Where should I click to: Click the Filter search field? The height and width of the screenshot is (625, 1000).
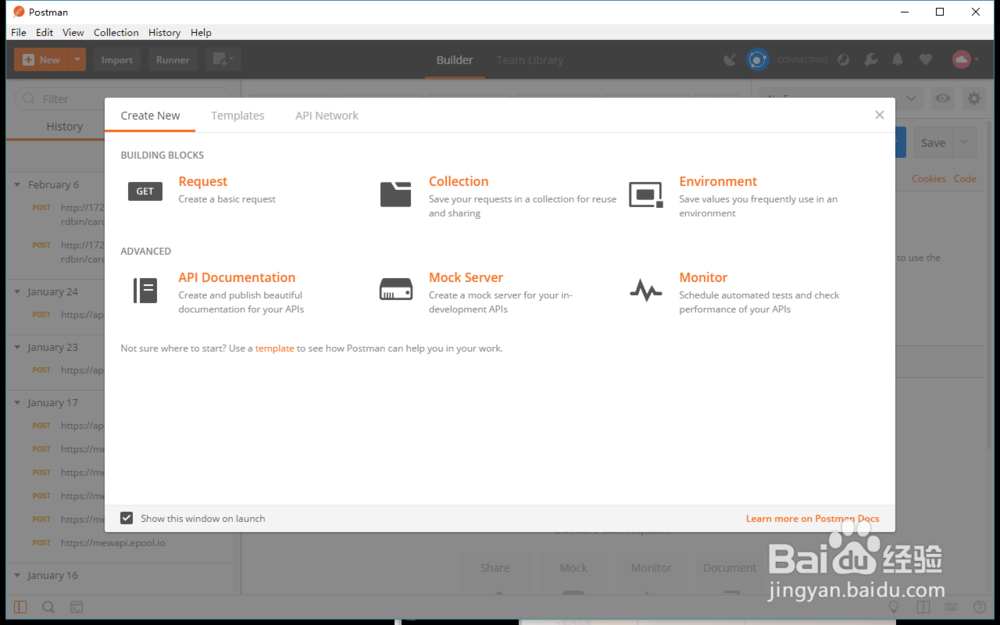coord(123,99)
